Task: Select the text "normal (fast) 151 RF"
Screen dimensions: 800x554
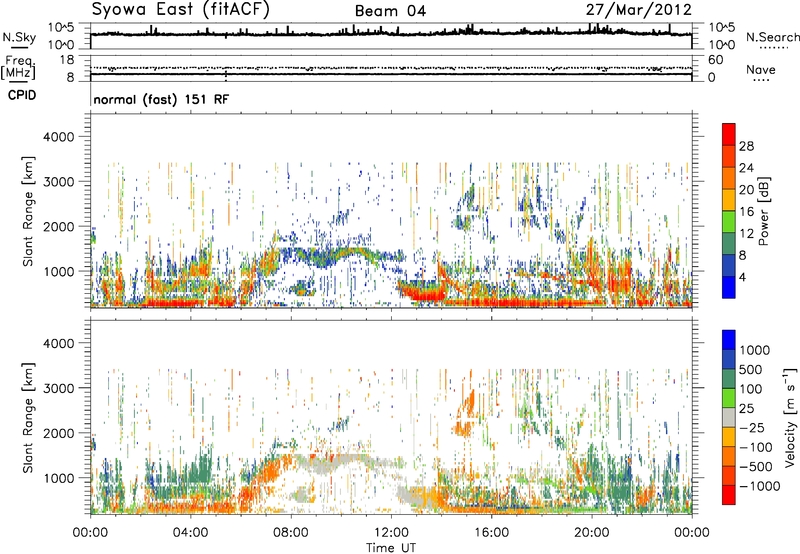Action: coord(161,99)
